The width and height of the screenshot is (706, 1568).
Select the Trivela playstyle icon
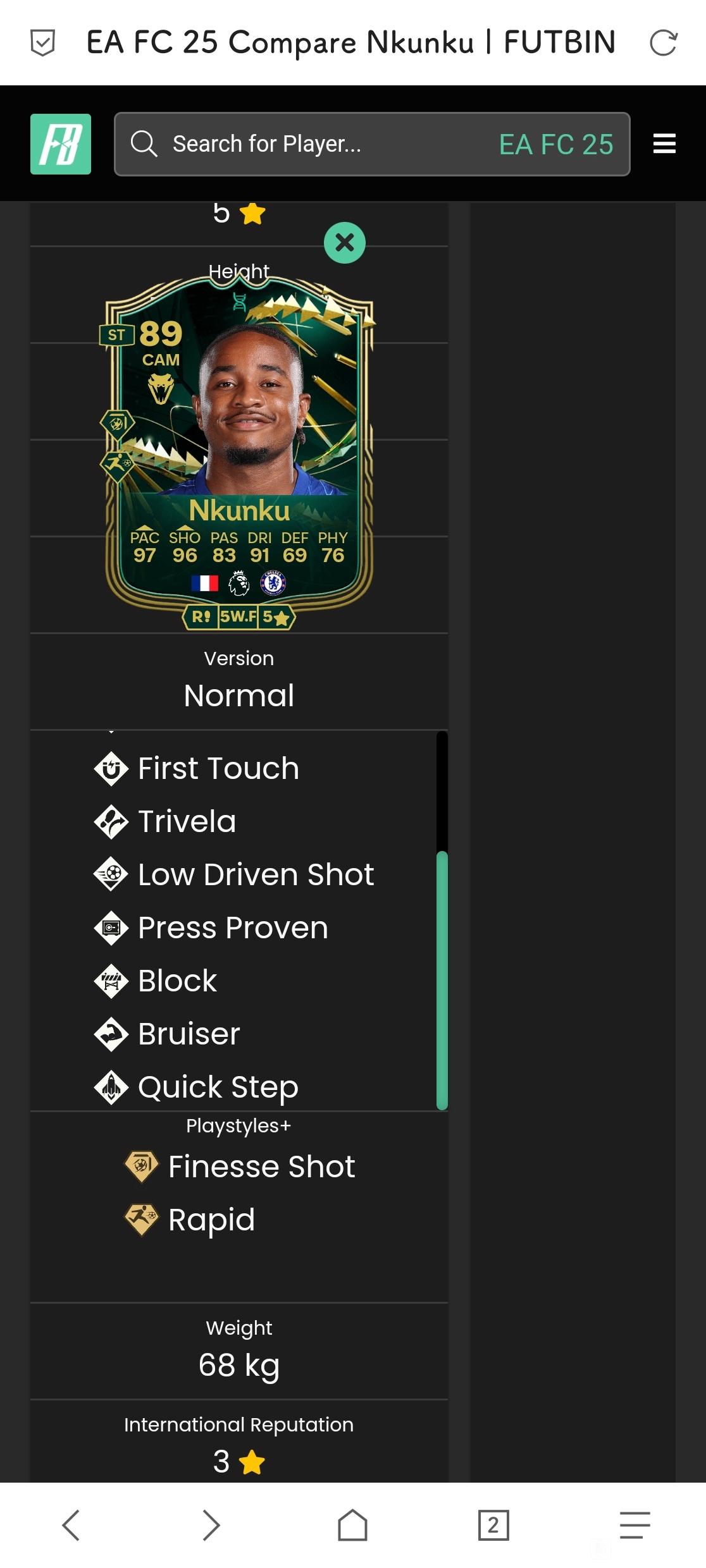coord(111,822)
